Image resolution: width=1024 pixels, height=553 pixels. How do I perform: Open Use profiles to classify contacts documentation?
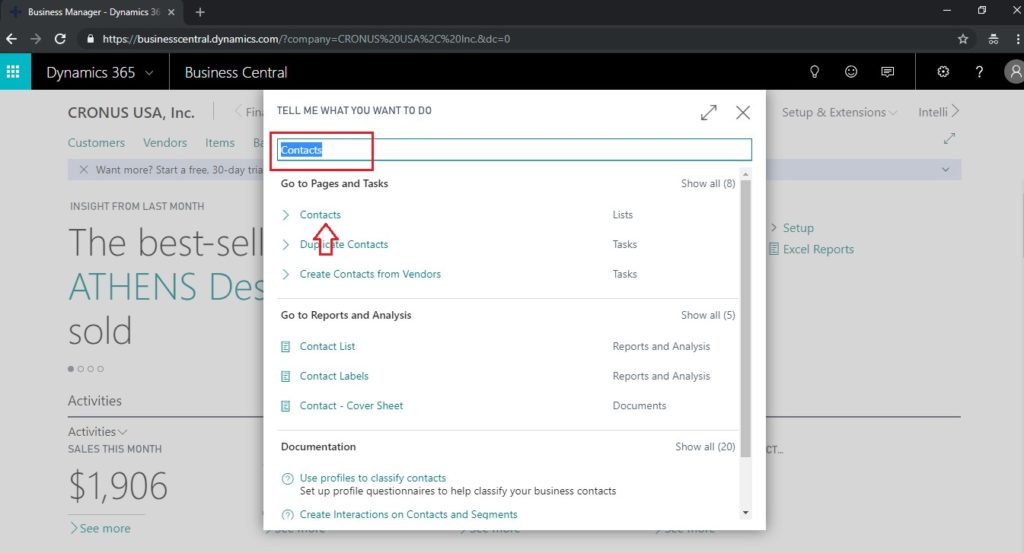373,478
